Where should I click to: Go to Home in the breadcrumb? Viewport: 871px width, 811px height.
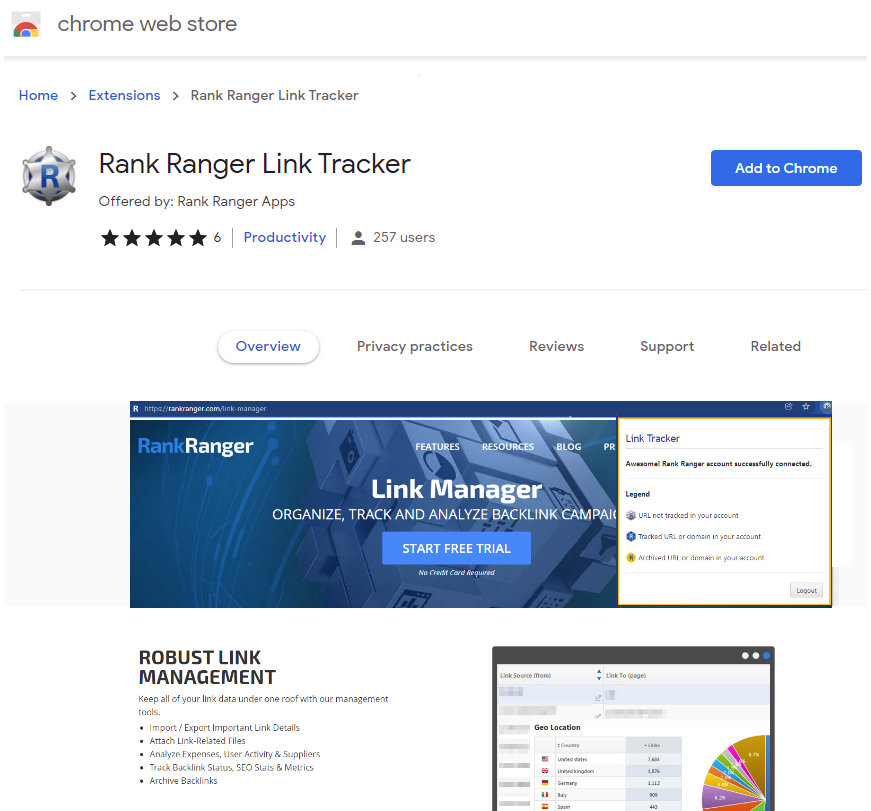(x=38, y=96)
